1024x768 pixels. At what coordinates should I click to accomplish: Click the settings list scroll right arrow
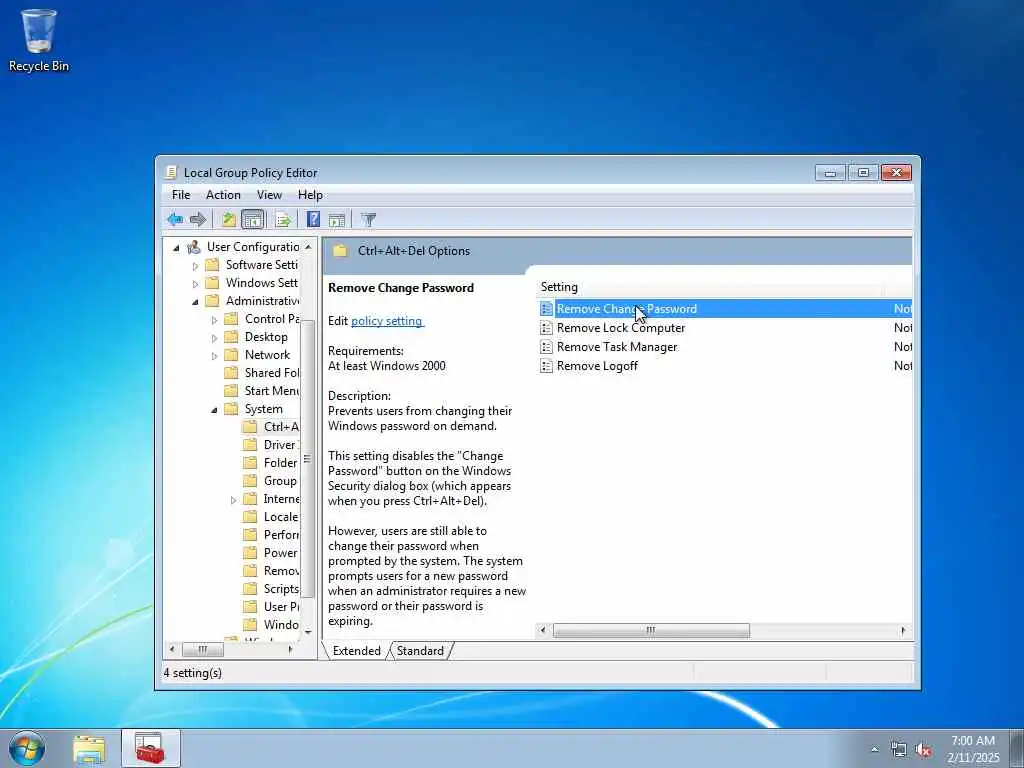point(903,630)
